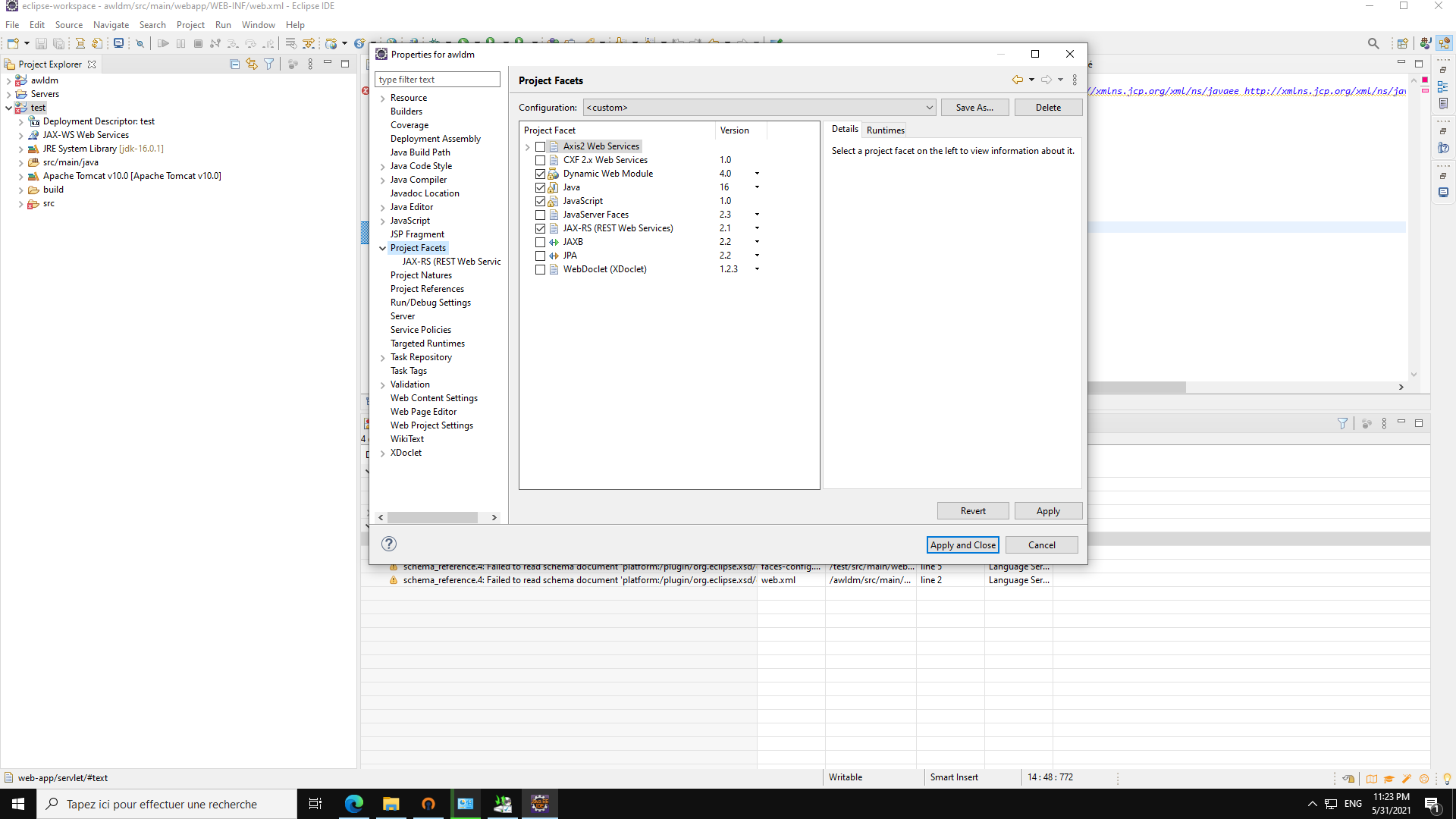Click the Forward arrow in Project Facets header
1456x819 pixels.
click(1046, 80)
